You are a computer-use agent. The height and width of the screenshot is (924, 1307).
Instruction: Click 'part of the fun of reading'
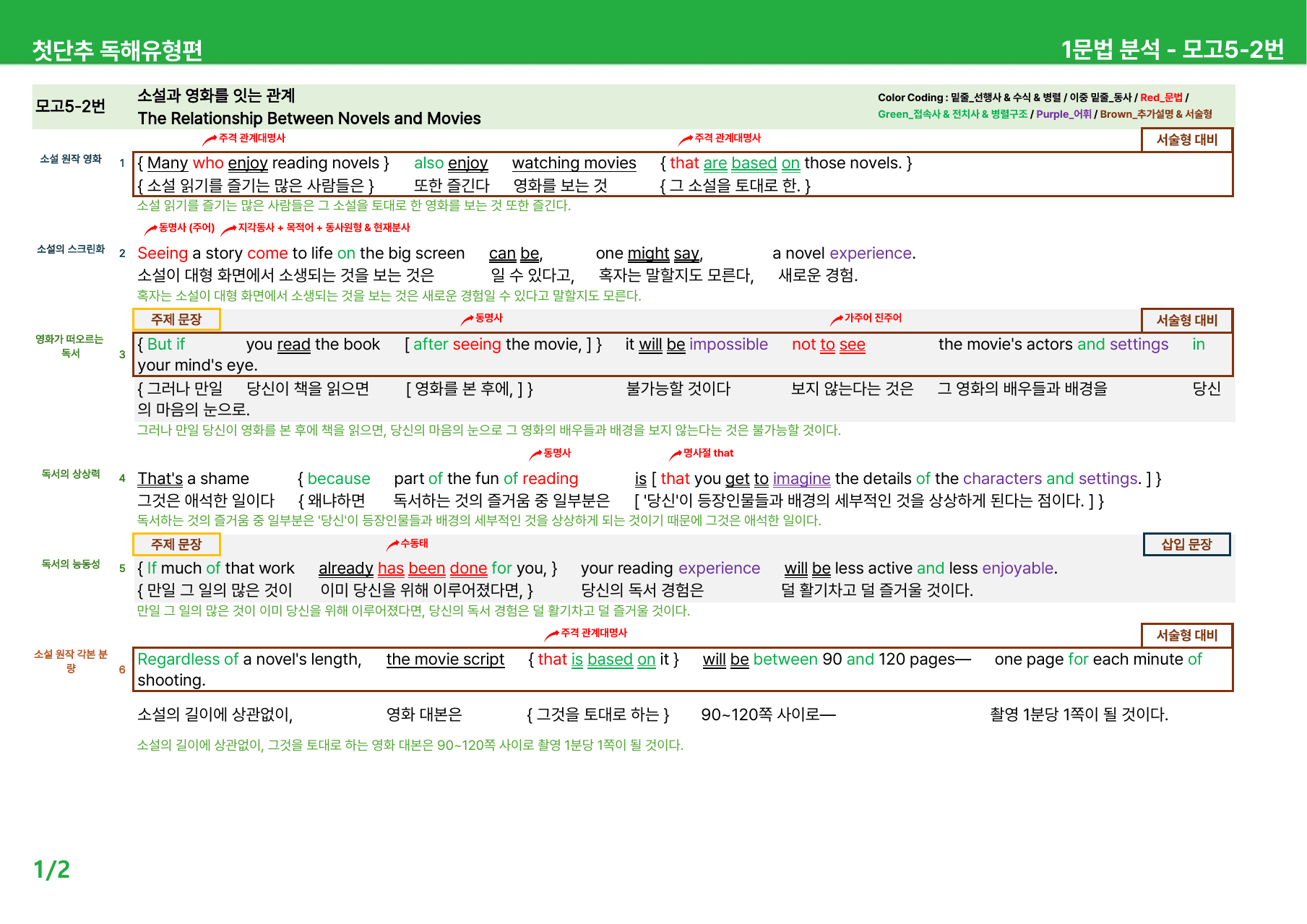(486, 479)
